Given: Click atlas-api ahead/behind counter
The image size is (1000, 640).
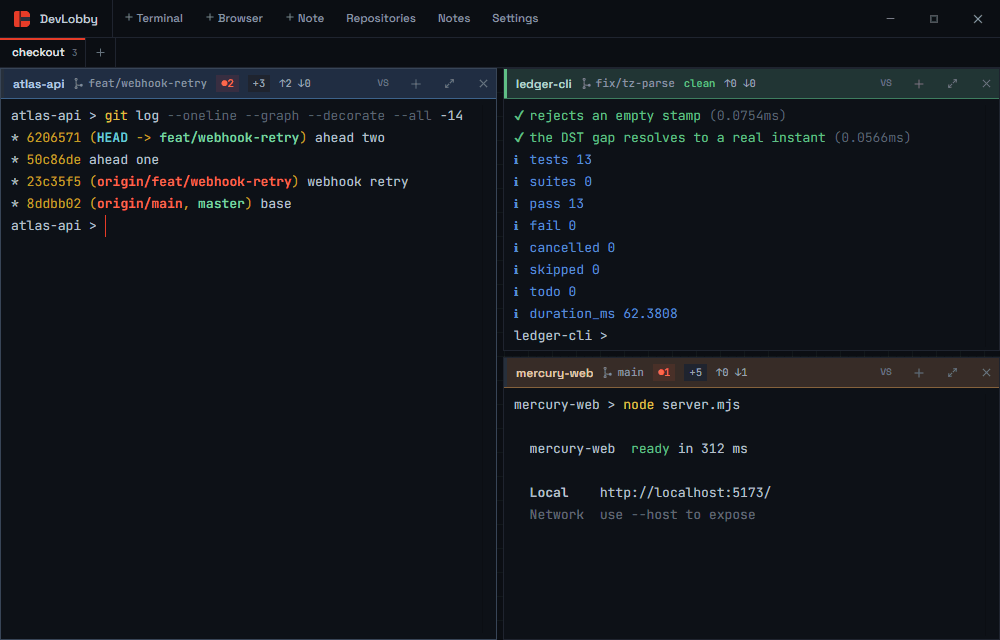Looking at the screenshot, I should pos(295,84).
